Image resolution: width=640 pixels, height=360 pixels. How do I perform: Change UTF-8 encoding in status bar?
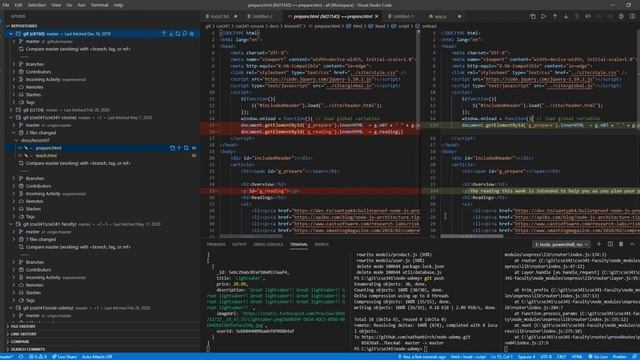(x=546, y=357)
